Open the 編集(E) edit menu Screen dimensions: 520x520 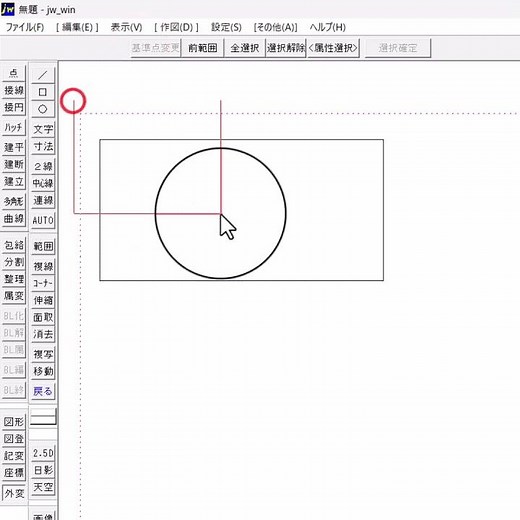77,27
